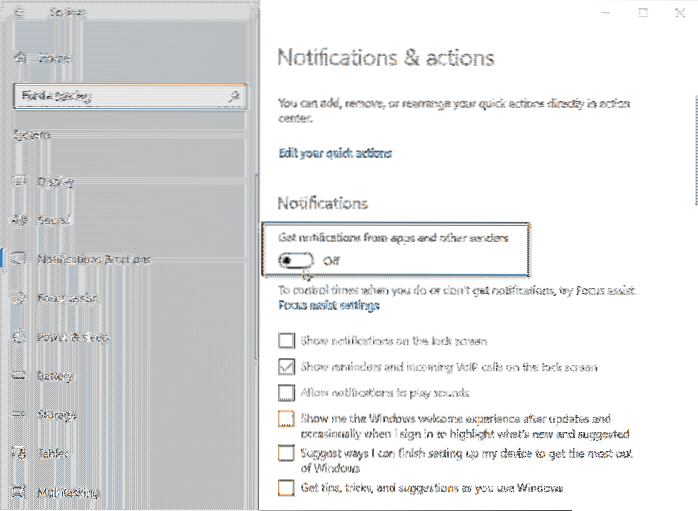The width and height of the screenshot is (698, 511).
Task: Select Notifications & actions in sidebar
Action: click(94, 259)
